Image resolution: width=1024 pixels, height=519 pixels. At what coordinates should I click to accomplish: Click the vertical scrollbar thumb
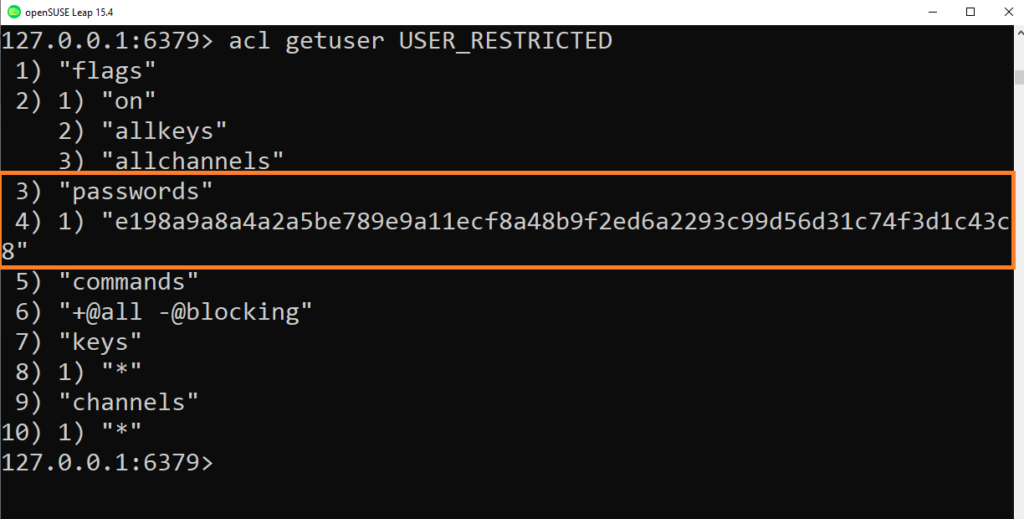[1019, 76]
